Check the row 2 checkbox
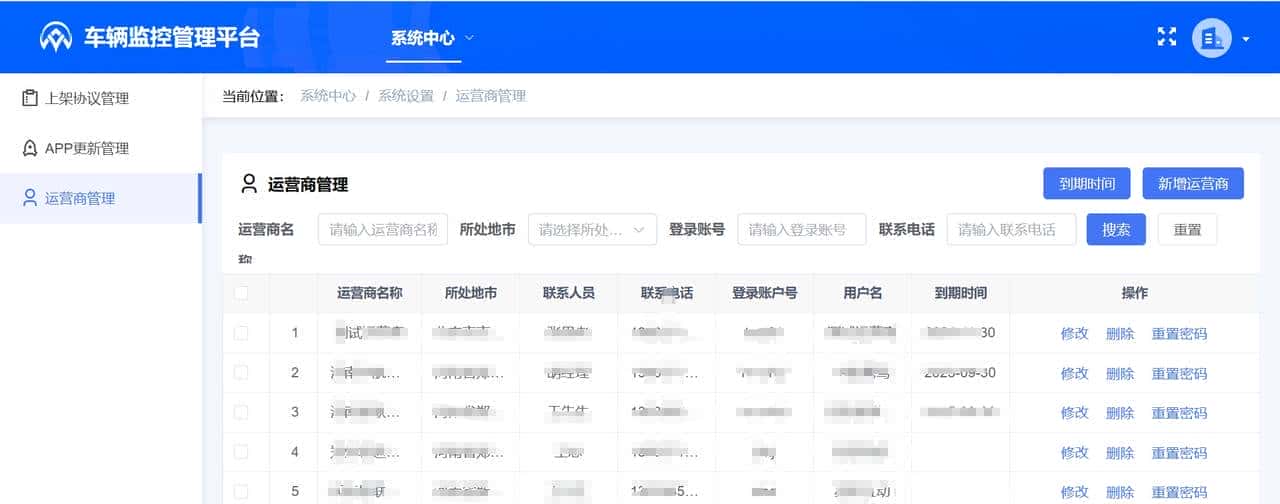This screenshot has height=504, width=1280. pos(241,372)
